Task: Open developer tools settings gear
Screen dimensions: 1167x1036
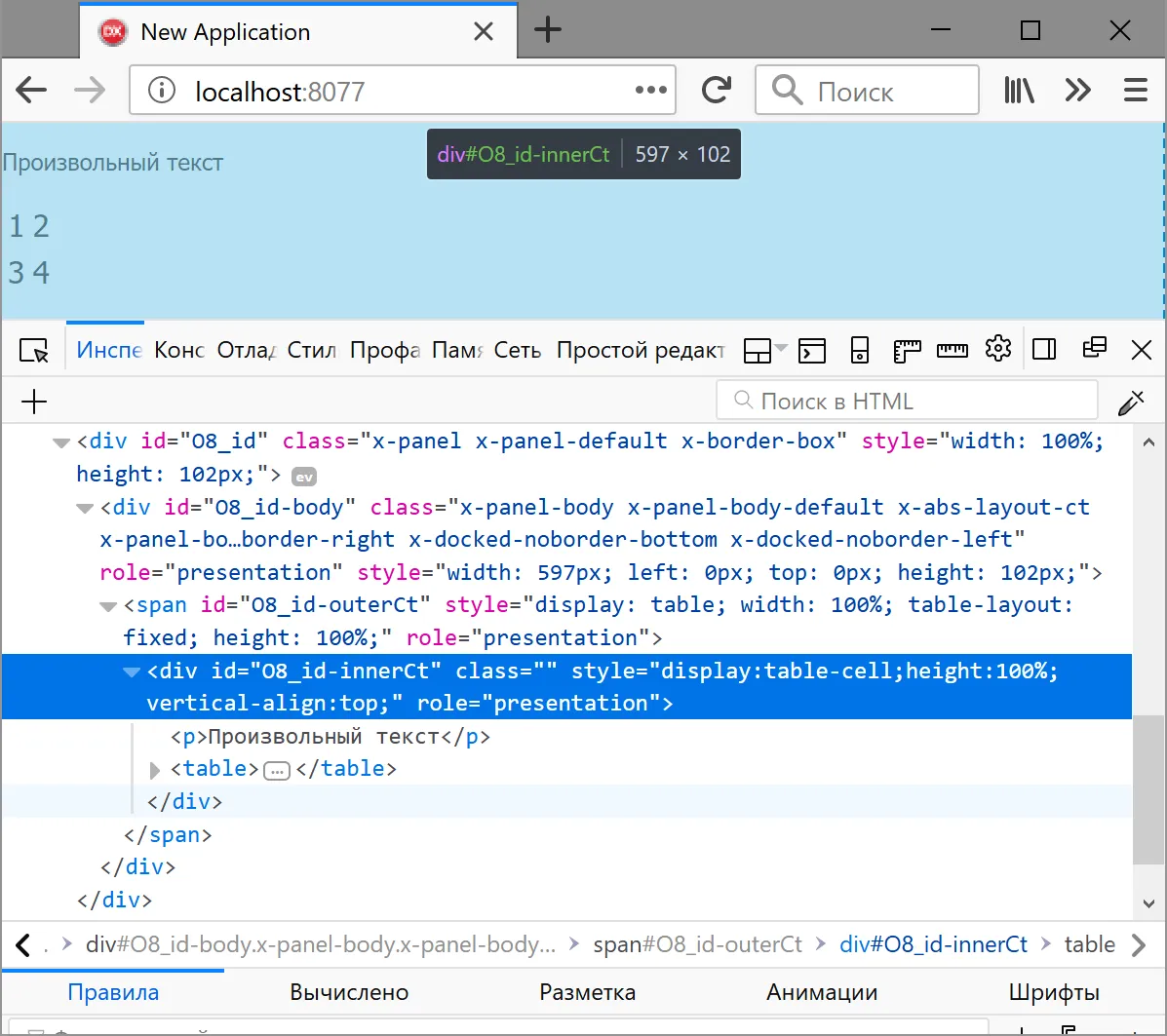Action: pos(998,348)
